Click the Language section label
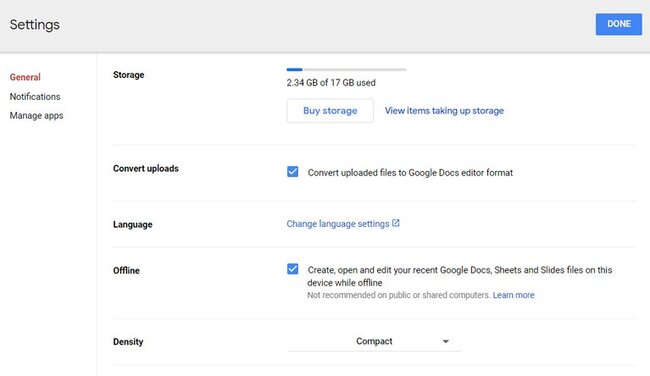 click(133, 225)
